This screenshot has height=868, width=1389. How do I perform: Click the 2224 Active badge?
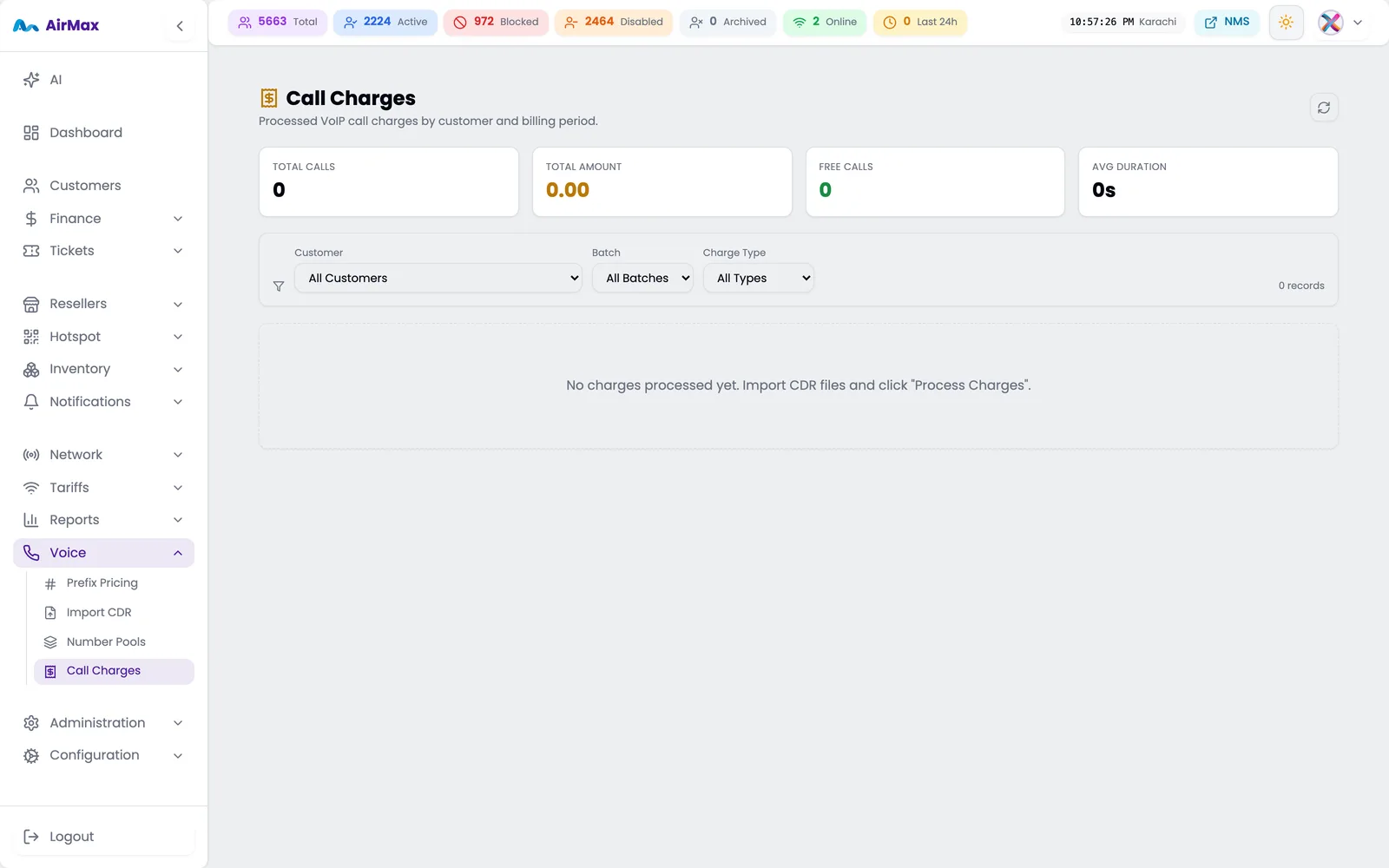[x=385, y=22]
